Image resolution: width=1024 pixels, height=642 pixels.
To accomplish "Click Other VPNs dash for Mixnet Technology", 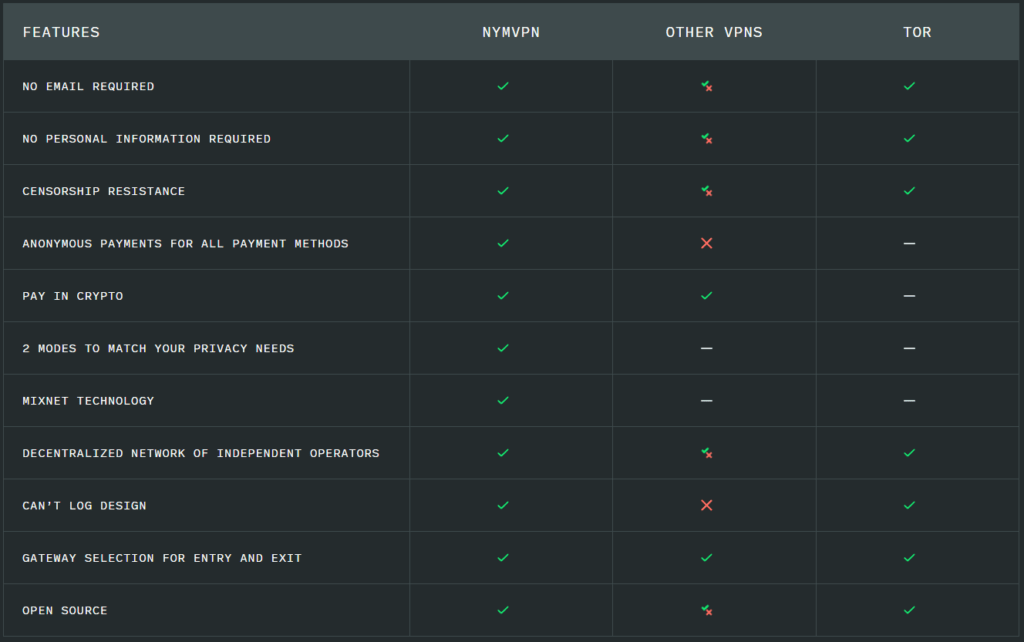I will point(707,400).
